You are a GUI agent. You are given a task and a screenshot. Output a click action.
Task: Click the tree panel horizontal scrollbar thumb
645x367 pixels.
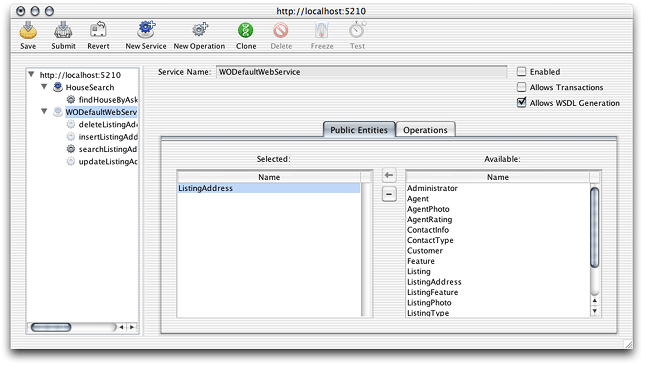tap(51, 327)
